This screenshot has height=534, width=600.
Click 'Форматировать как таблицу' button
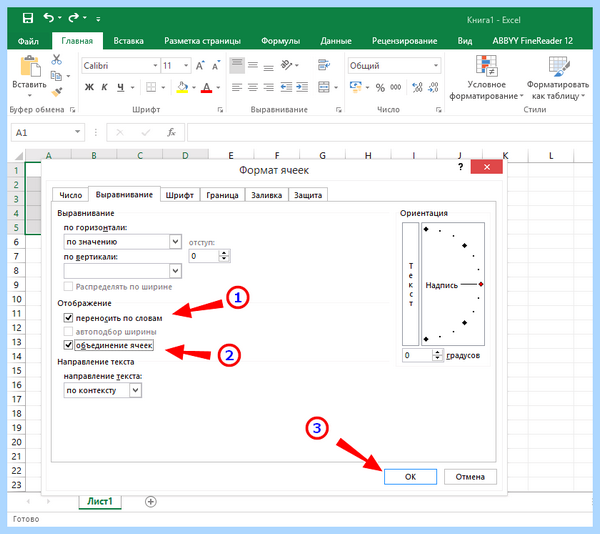(x=558, y=78)
